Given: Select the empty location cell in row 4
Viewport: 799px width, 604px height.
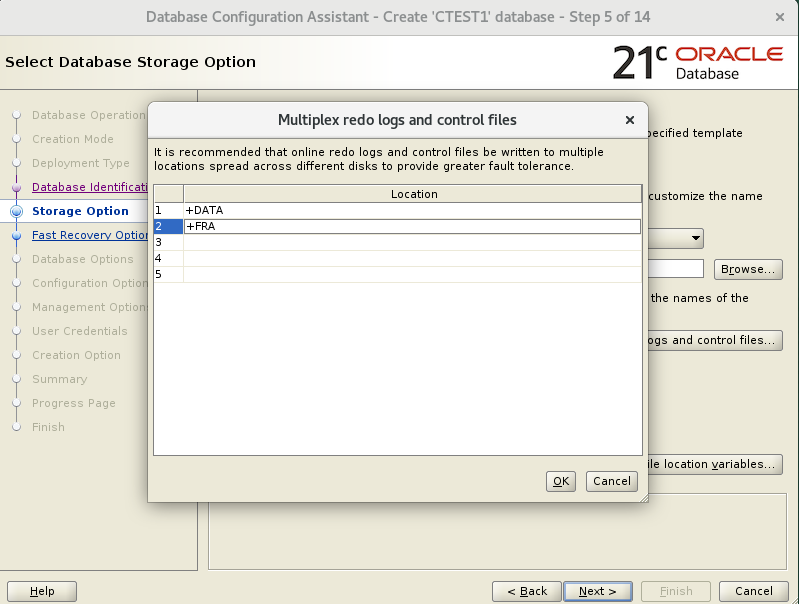Looking at the screenshot, I should (412, 258).
